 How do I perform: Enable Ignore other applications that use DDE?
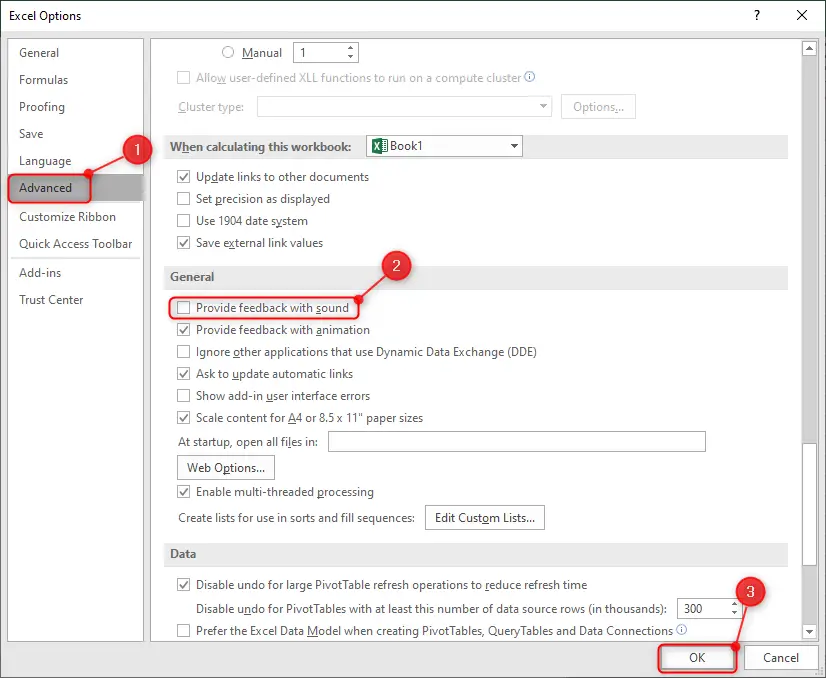click(184, 352)
